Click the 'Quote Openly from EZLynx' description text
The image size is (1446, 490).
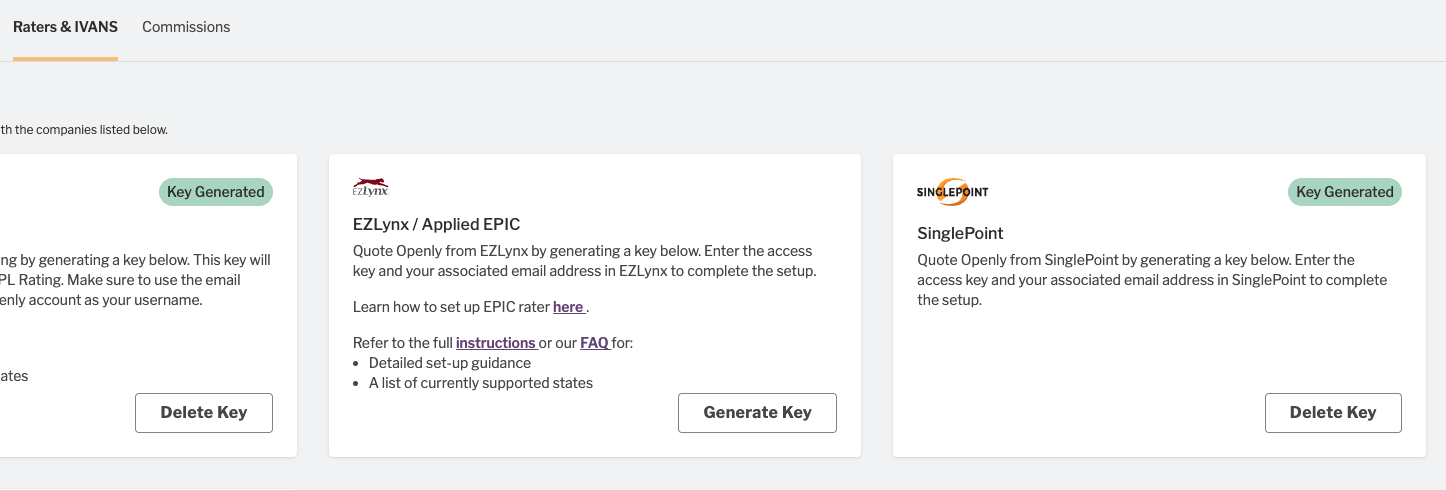coord(583,260)
